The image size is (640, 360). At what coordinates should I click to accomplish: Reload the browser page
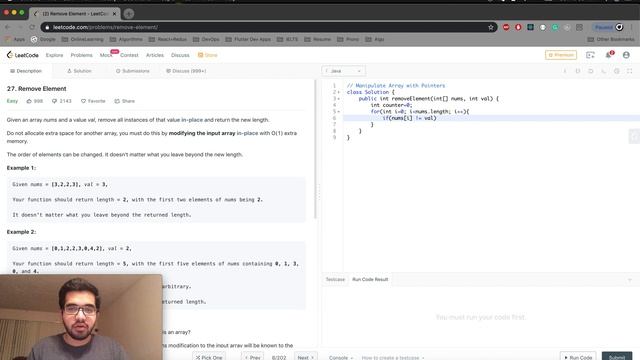tap(32, 27)
